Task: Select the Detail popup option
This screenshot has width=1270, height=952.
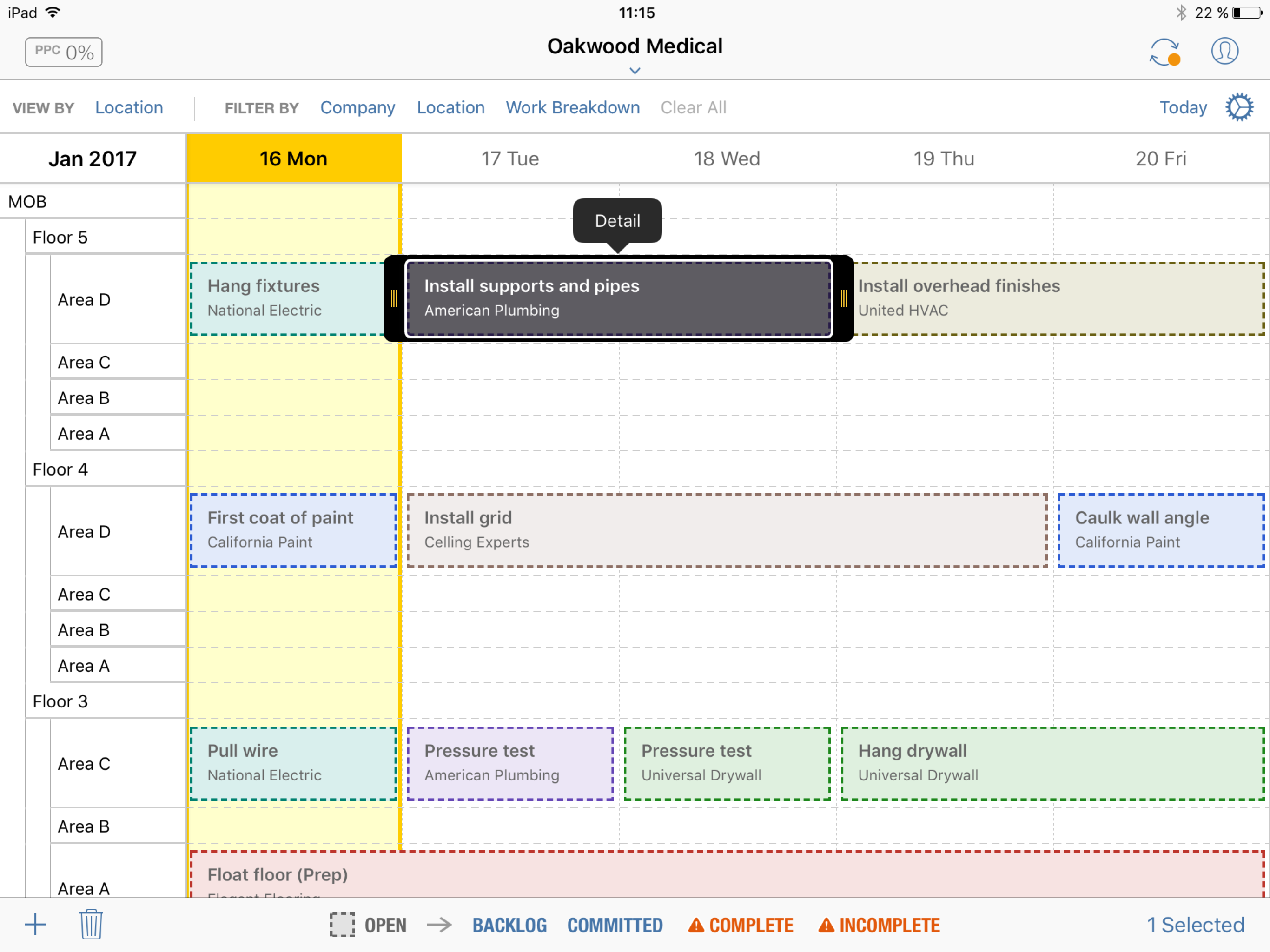Action: 617,221
